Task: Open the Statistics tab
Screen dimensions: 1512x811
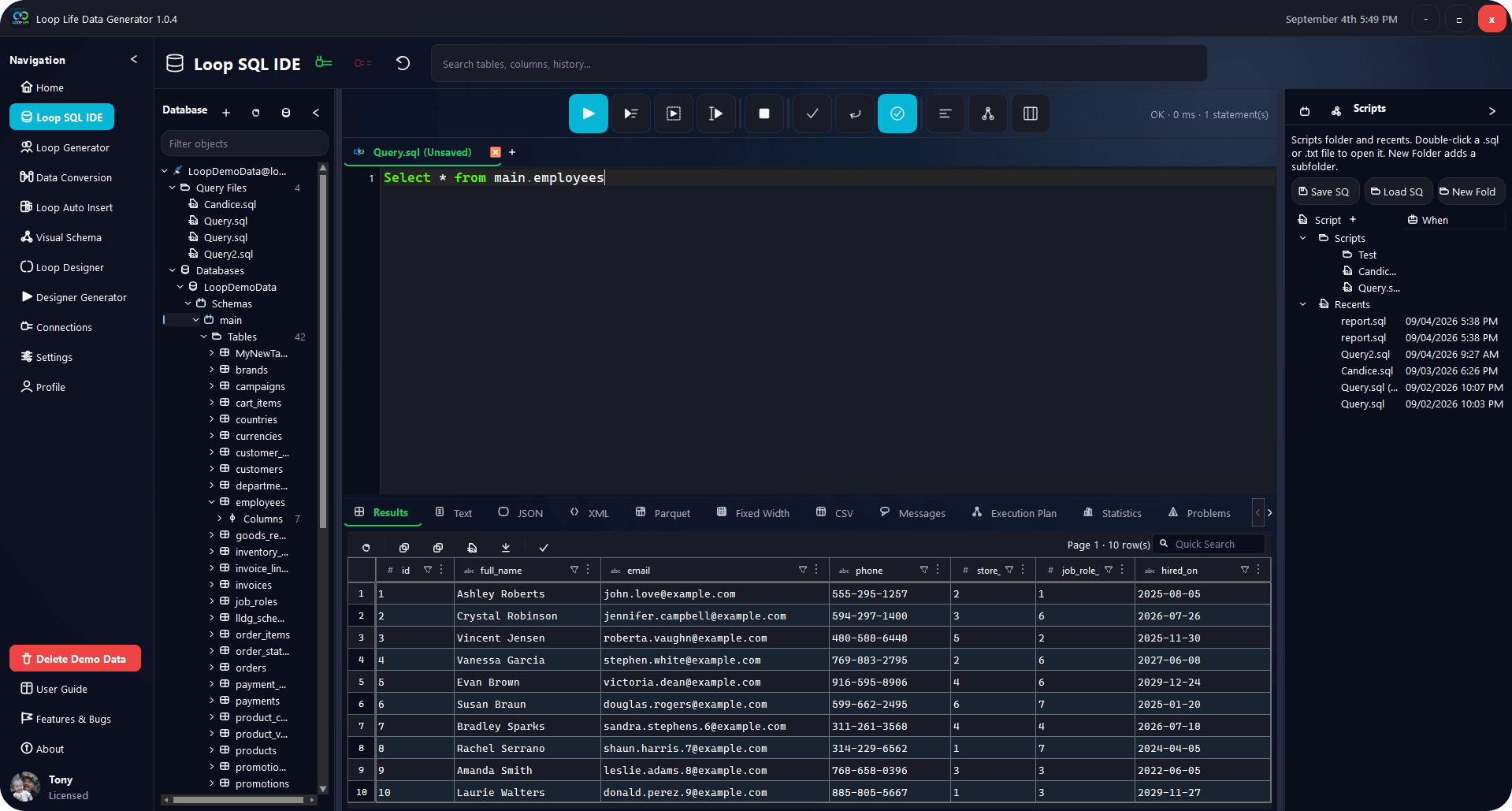Action: click(x=1113, y=513)
